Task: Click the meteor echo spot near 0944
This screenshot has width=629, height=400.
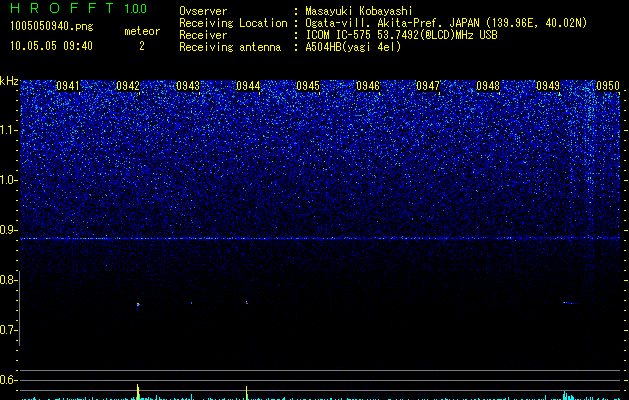Action: pyautogui.click(x=247, y=303)
